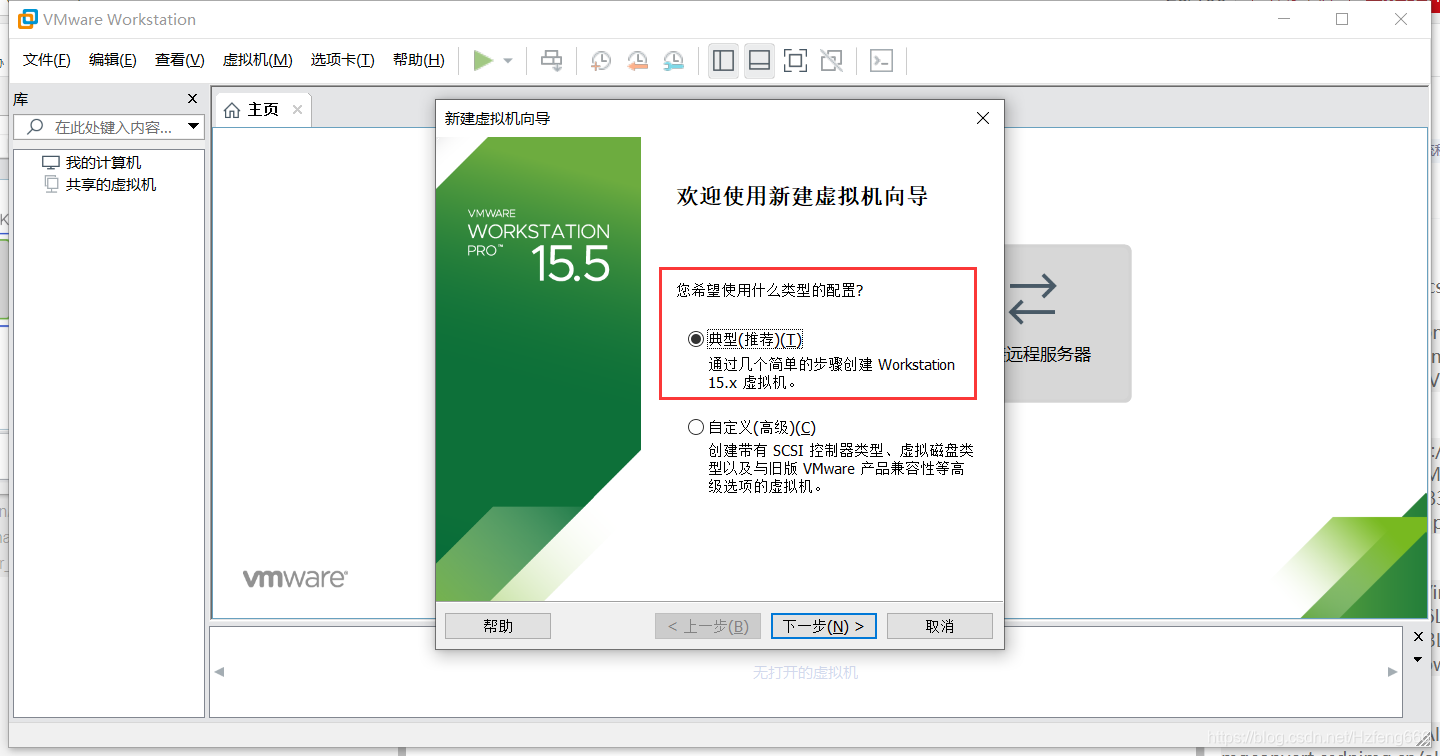The height and width of the screenshot is (756, 1440).
Task: Click the VMware Workstation title bar icon
Action: pyautogui.click(x=27, y=19)
